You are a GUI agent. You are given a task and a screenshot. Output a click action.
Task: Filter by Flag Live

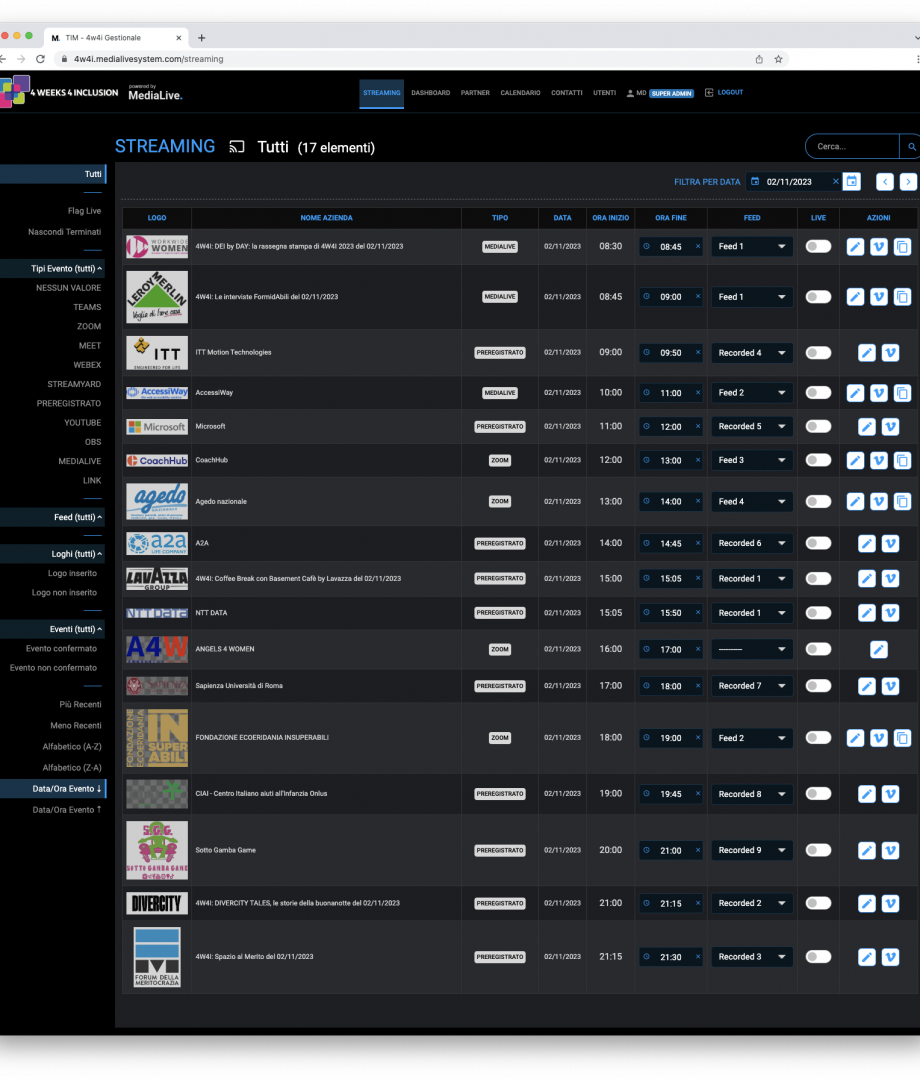click(x=84, y=211)
